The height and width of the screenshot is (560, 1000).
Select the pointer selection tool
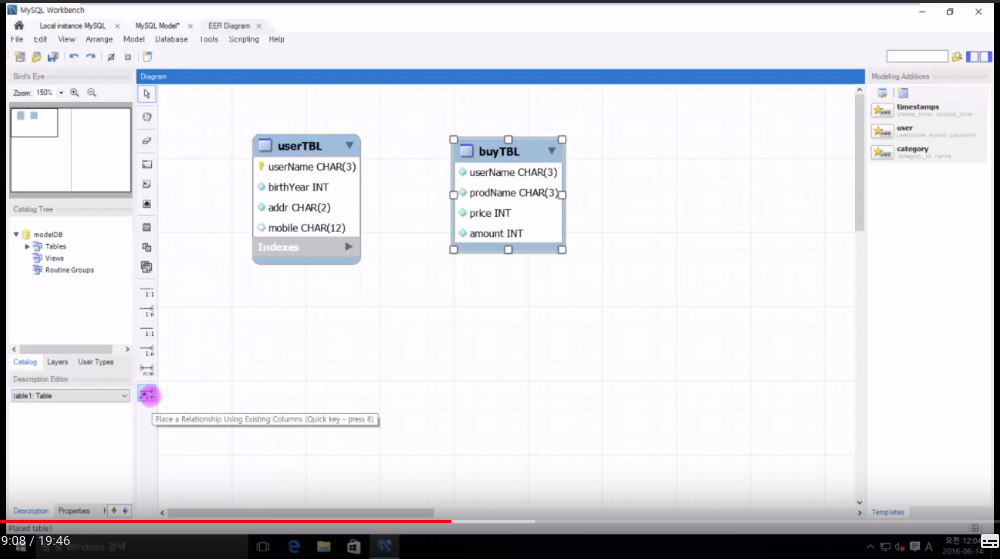147,94
